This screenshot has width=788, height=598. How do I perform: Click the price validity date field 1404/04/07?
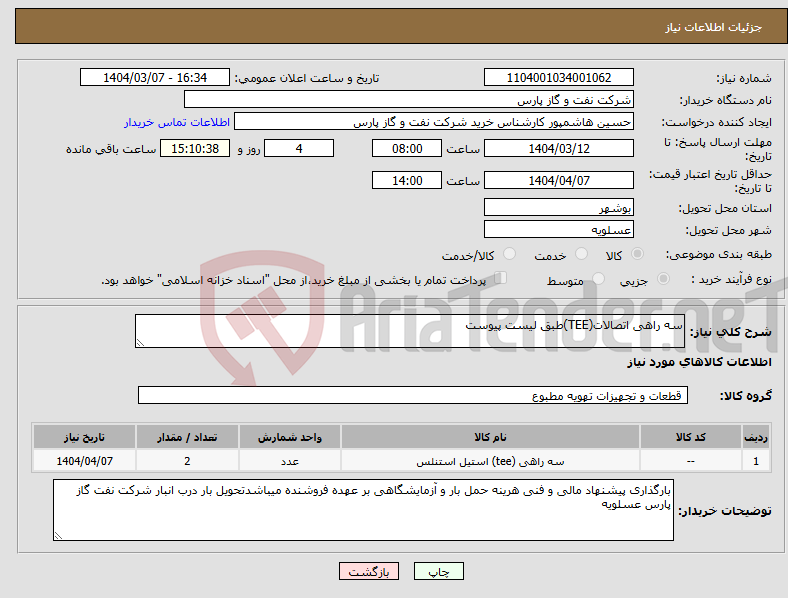tap(558, 180)
